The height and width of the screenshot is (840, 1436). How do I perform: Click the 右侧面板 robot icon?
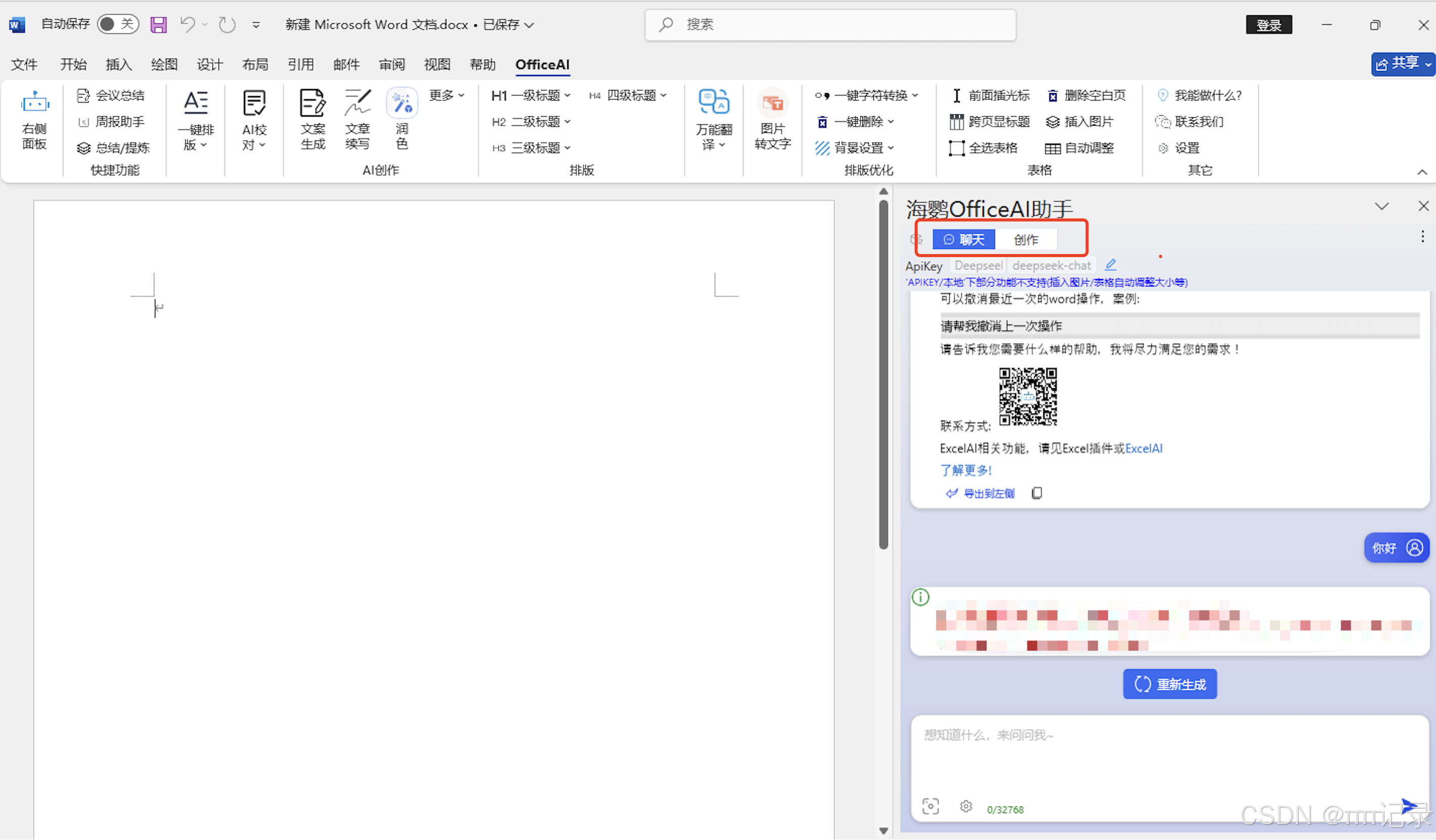pyautogui.click(x=35, y=103)
